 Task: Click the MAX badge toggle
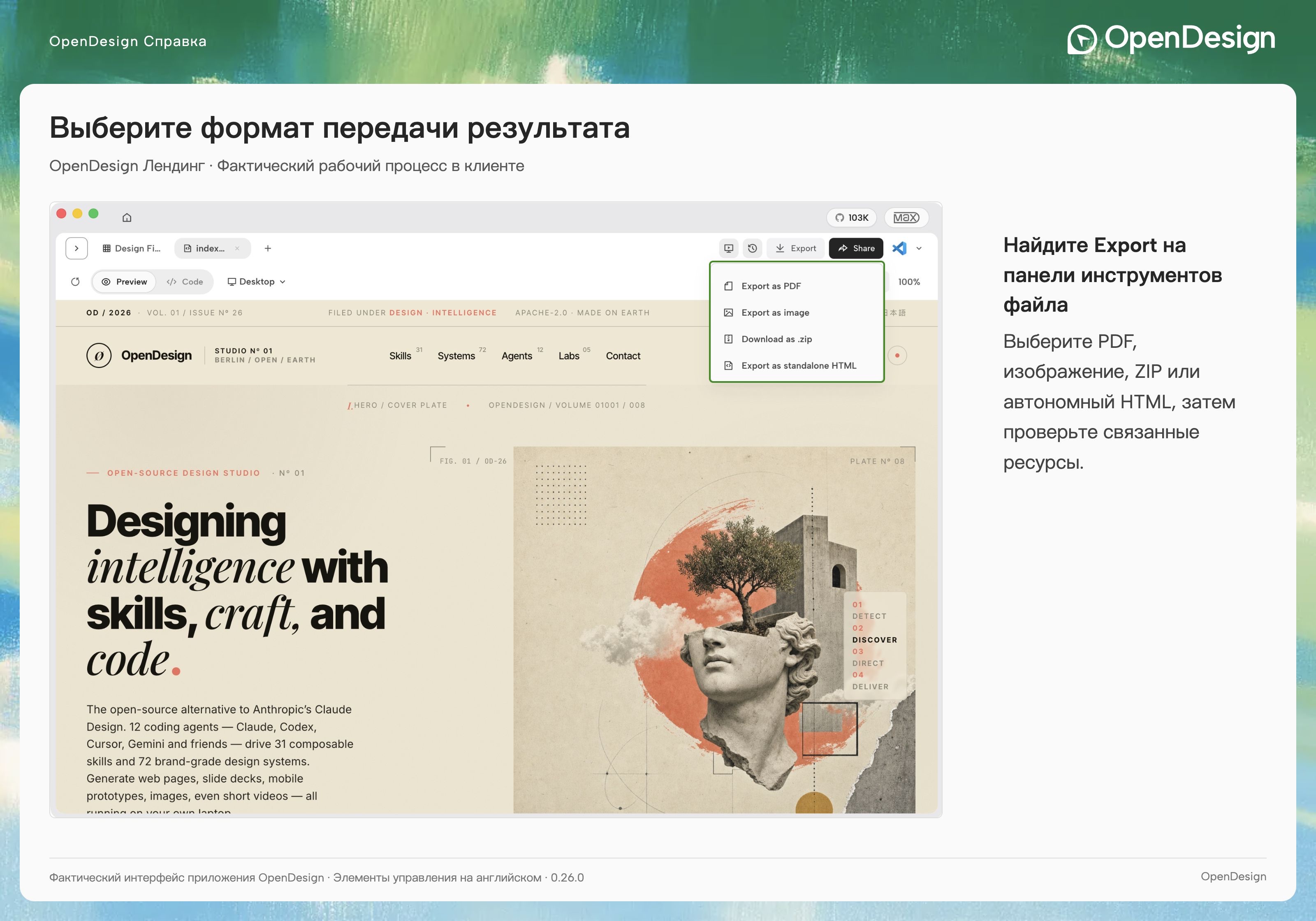click(x=906, y=217)
